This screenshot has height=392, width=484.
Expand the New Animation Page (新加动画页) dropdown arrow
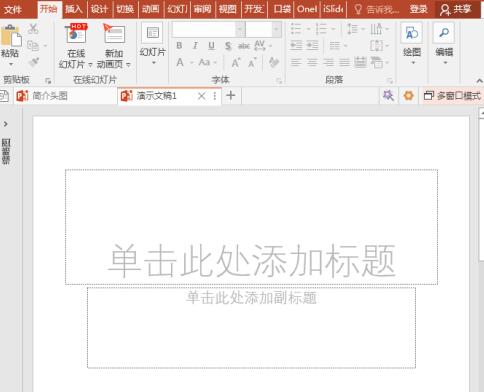click(x=128, y=64)
